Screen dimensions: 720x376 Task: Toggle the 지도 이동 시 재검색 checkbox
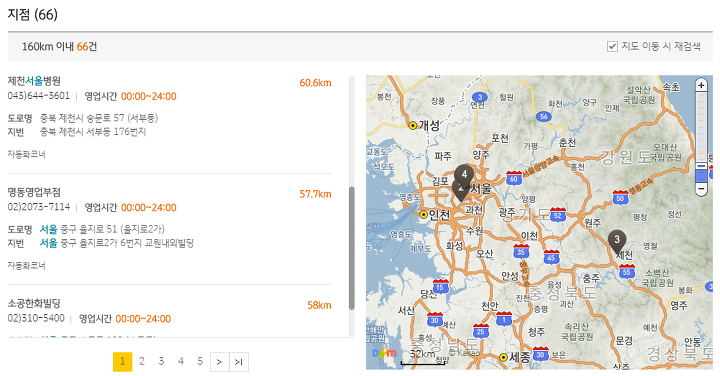(612, 46)
